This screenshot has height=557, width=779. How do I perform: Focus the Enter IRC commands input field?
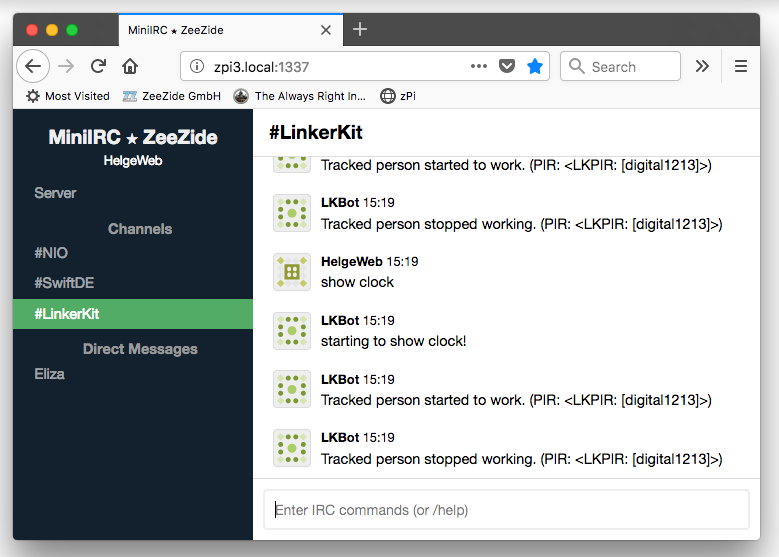click(x=506, y=510)
